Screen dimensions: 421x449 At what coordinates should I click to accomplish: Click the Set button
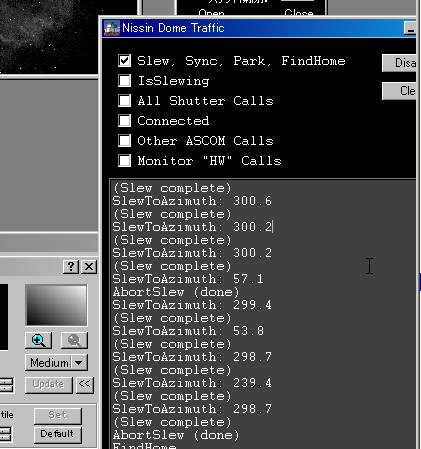58,416
